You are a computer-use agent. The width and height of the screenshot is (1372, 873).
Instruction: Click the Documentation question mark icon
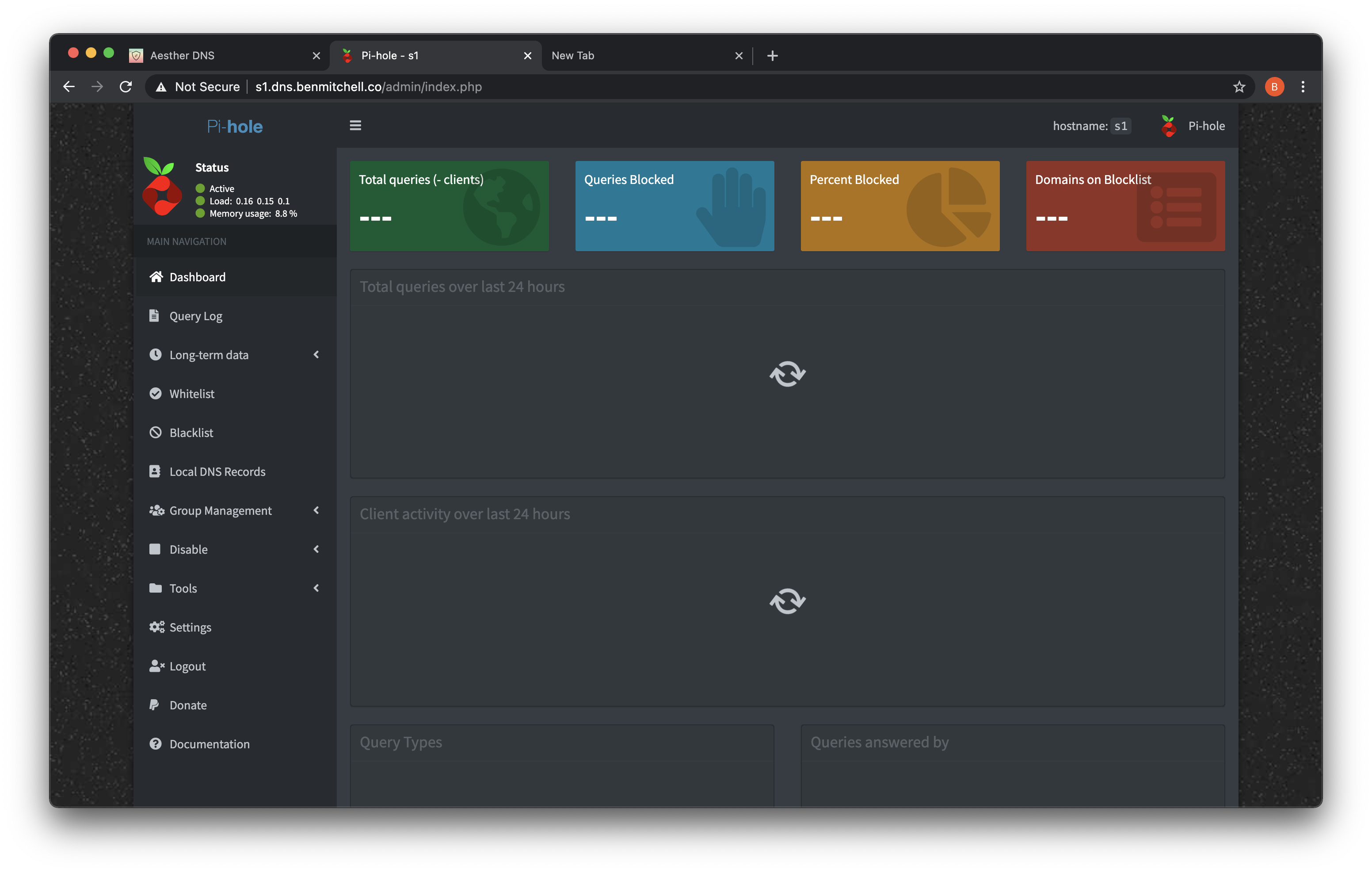click(x=155, y=743)
